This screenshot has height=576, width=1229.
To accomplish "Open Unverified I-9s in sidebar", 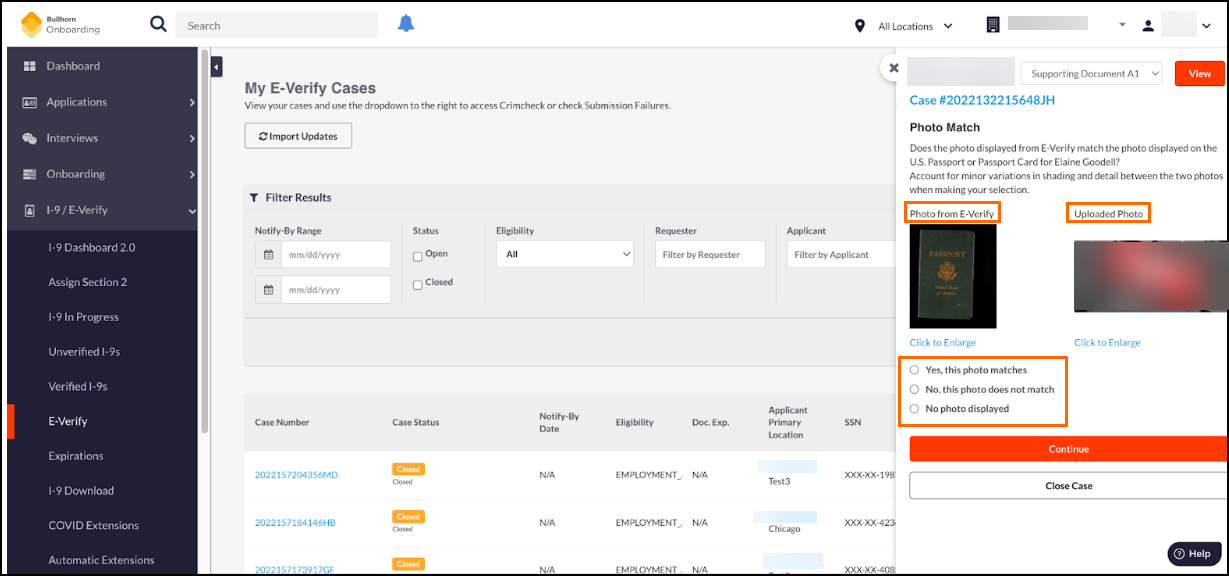I will (84, 352).
